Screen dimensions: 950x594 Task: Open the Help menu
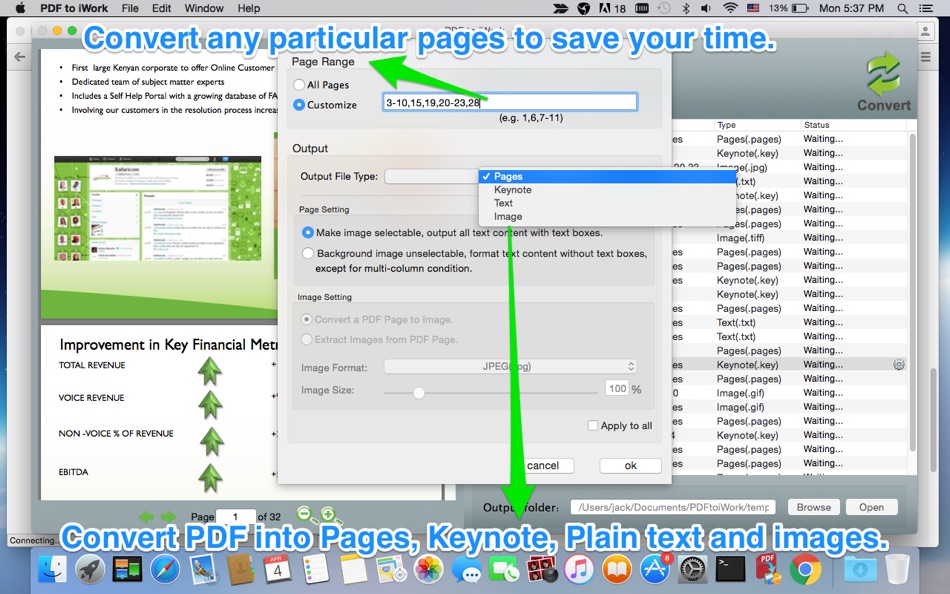click(x=248, y=8)
